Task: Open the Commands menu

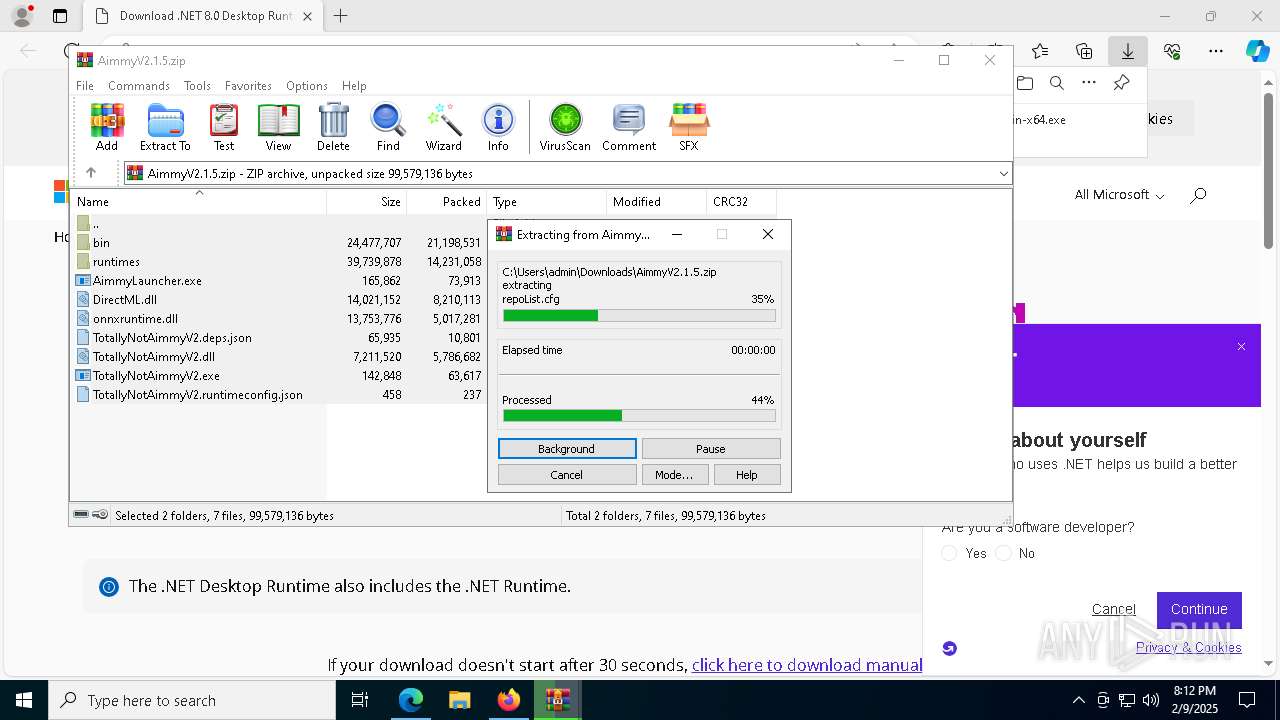Action: point(139,86)
